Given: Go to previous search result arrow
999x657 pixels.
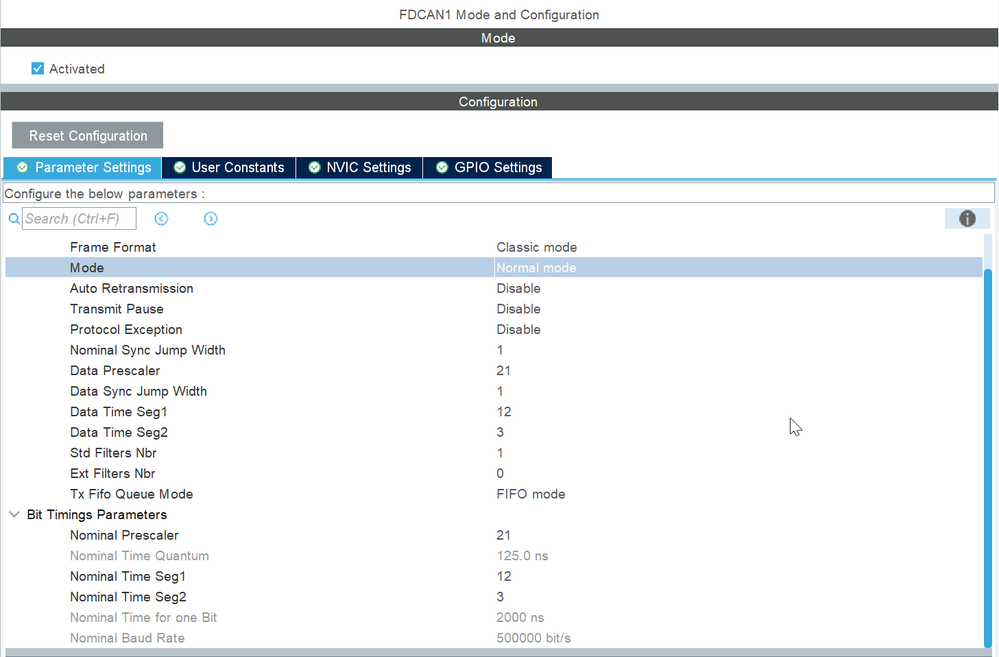Looking at the screenshot, I should point(161,219).
